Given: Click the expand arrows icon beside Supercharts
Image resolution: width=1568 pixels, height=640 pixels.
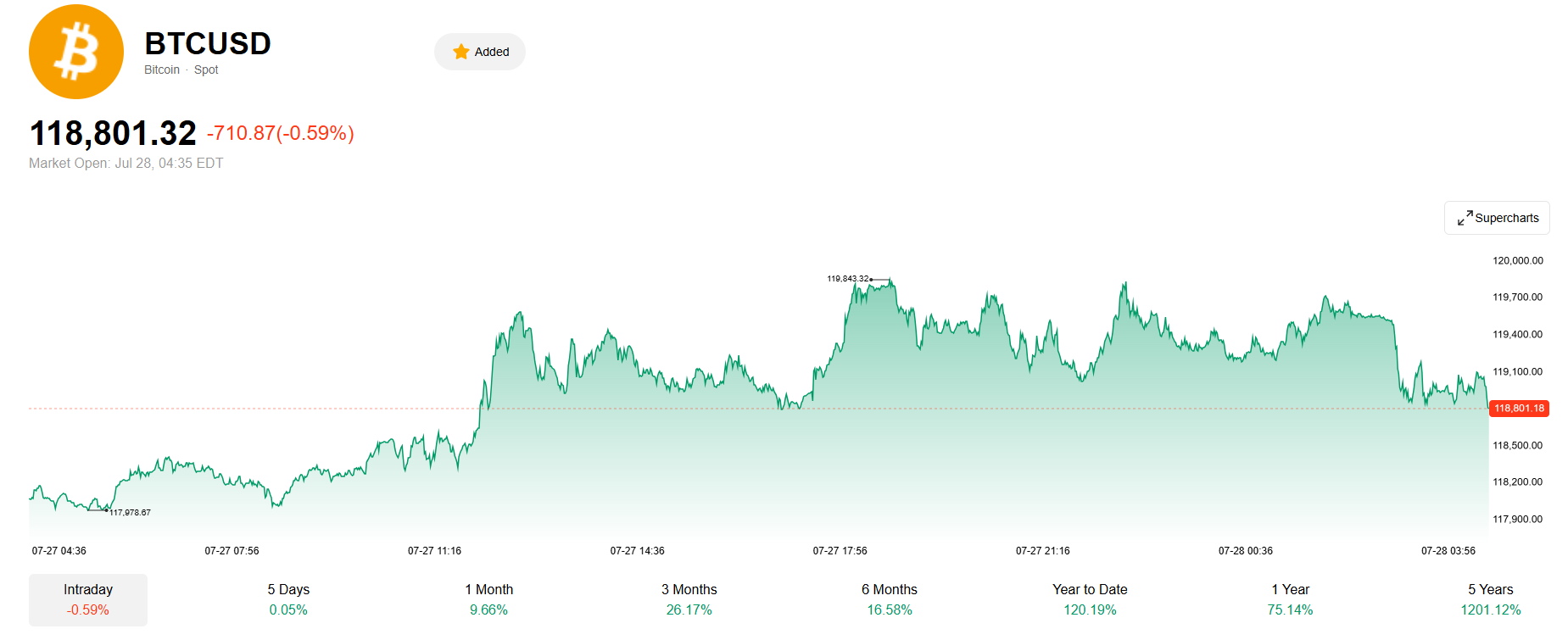Looking at the screenshot, I should click(1465, 218).
